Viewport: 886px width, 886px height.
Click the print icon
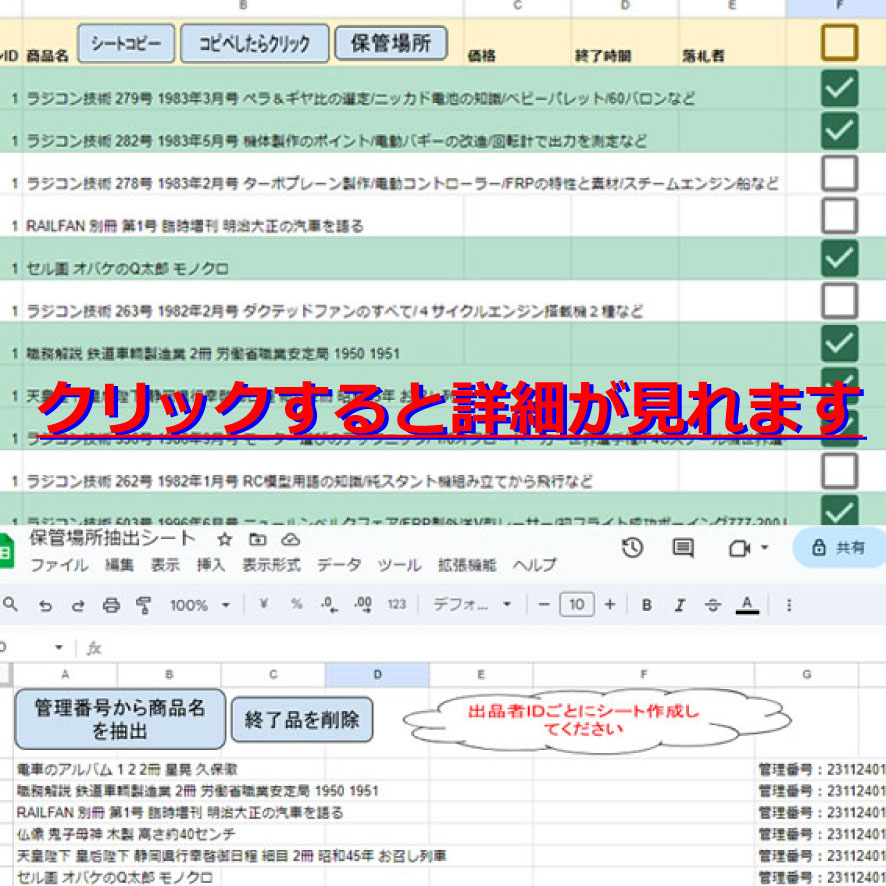[x=111, y=605]
